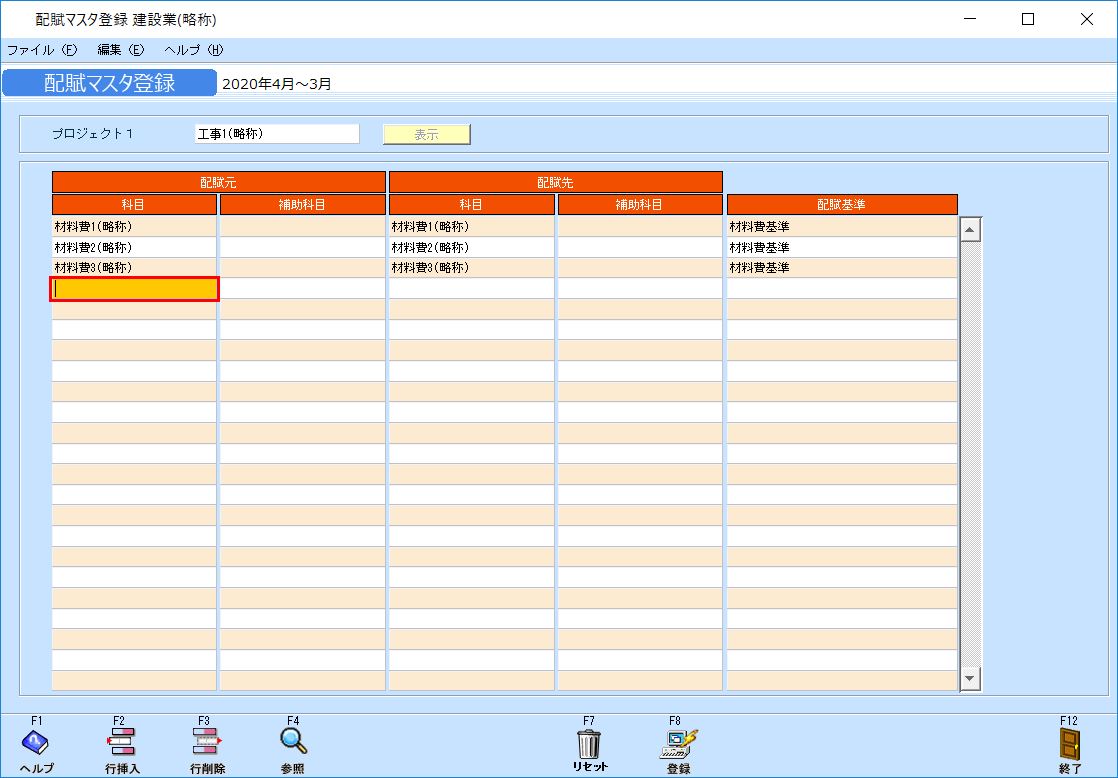
Task: Open the ファイル menu
Action: (x=41, y=49)
